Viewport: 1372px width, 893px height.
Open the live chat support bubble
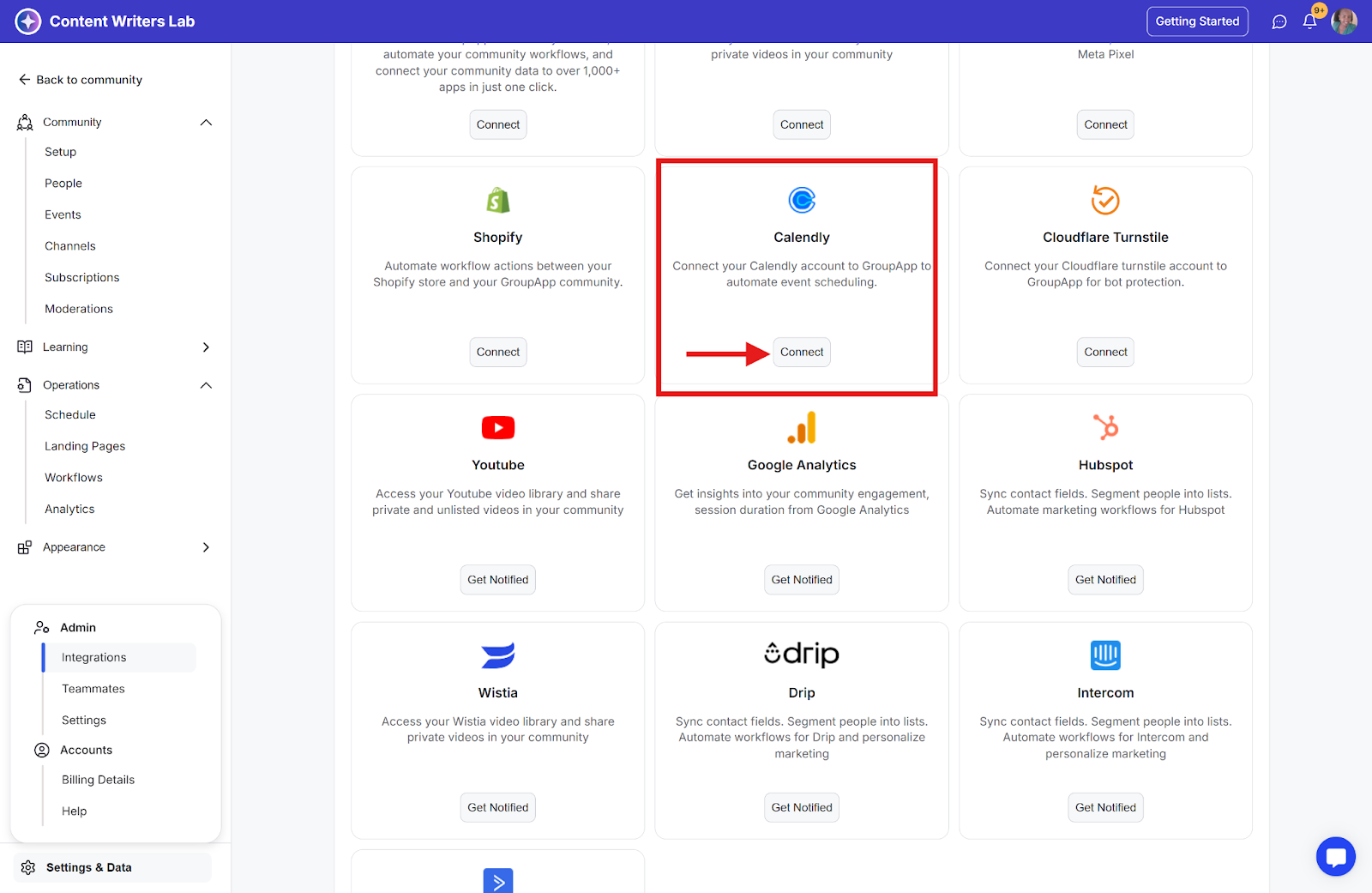tap(1335, 856)
